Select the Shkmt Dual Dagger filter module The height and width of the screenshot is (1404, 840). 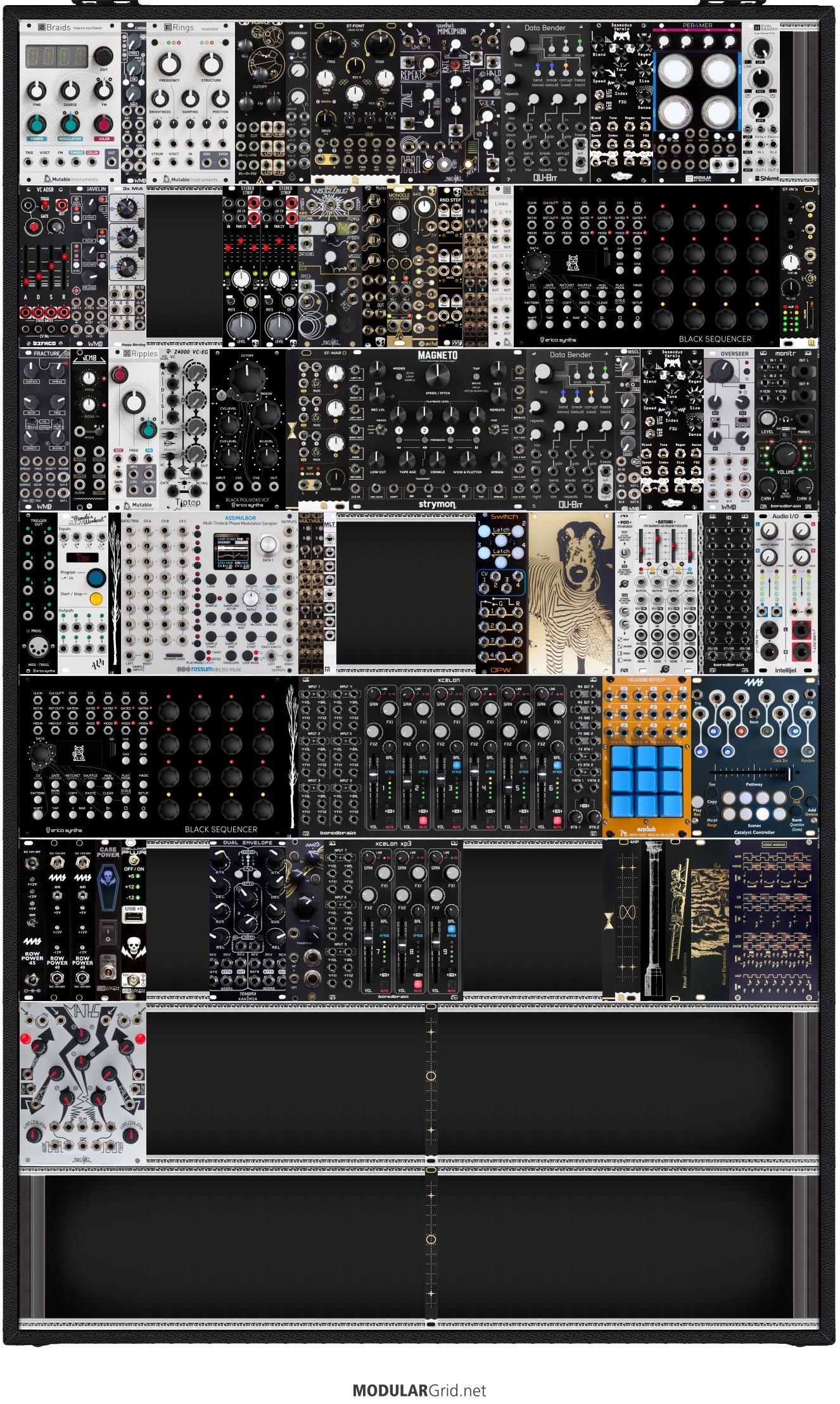click(761, 103)
